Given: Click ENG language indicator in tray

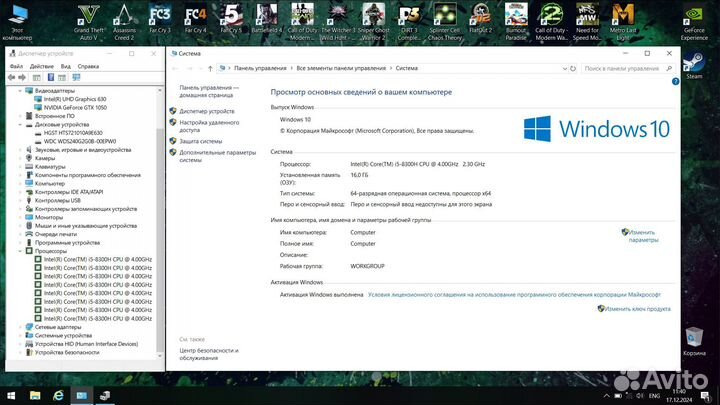Looking at the screenshot, I should click(x=654, y=396).
